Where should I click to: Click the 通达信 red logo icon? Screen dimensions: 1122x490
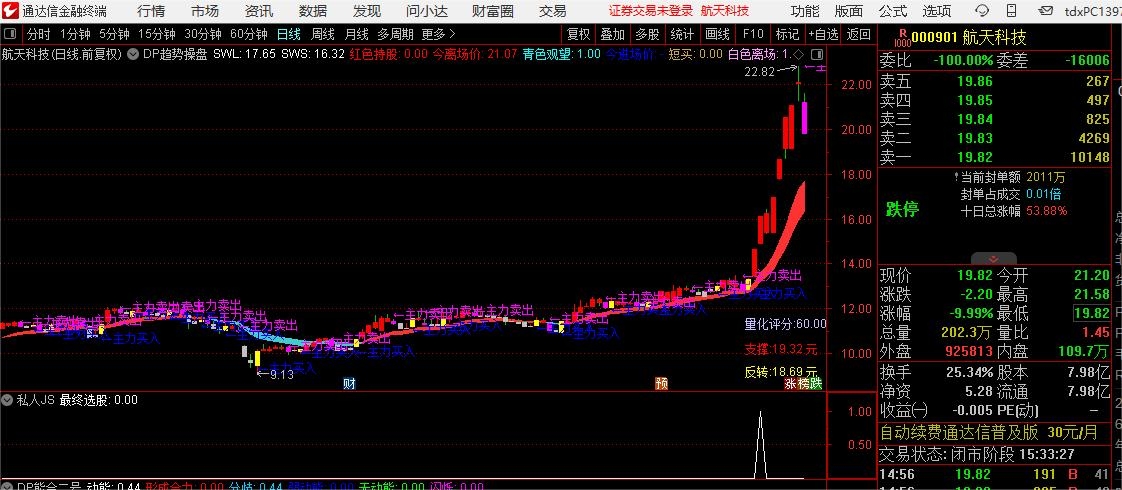tap(10, 11)
